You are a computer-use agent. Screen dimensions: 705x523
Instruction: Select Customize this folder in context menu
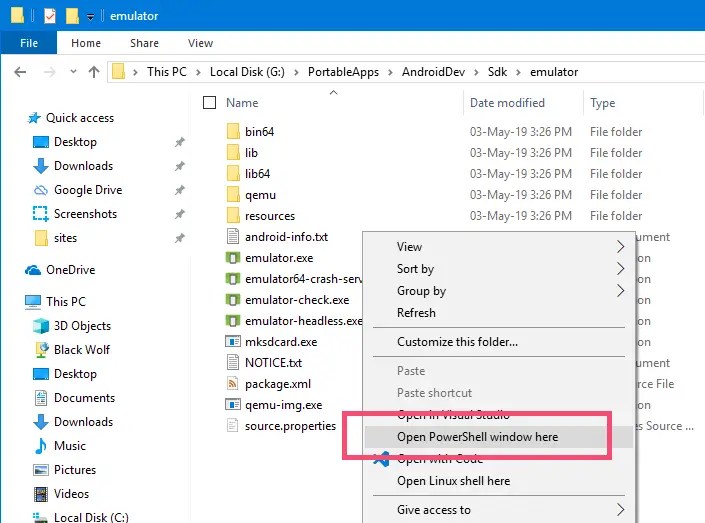[x=499, y=342]
